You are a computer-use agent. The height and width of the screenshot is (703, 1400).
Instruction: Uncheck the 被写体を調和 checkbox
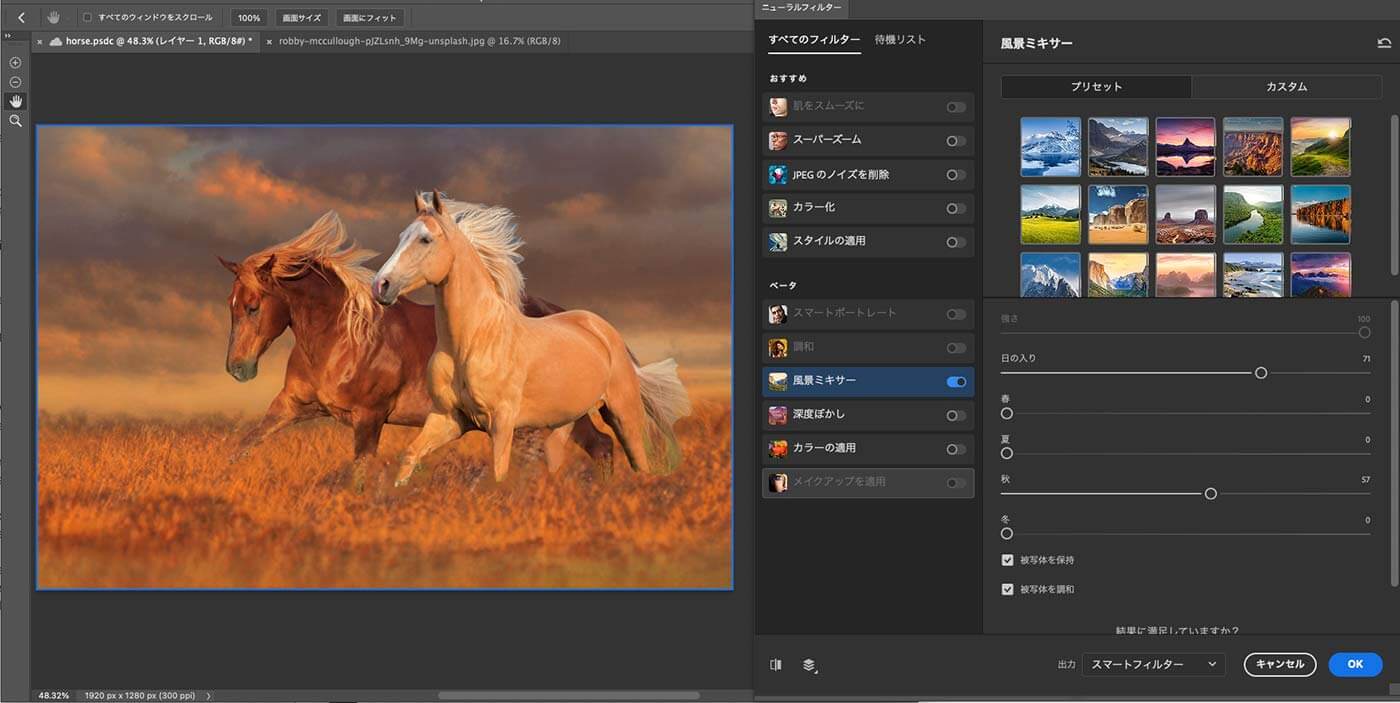pyautogui.click(x=1008, y=589)
